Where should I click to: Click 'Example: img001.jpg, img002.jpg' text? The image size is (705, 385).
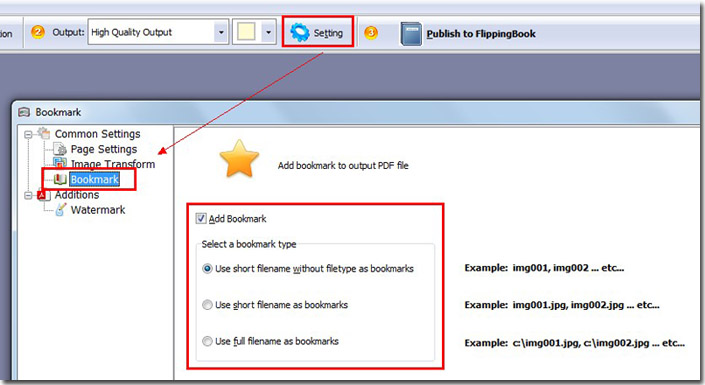pyautogui.click(x=562, y=305)
